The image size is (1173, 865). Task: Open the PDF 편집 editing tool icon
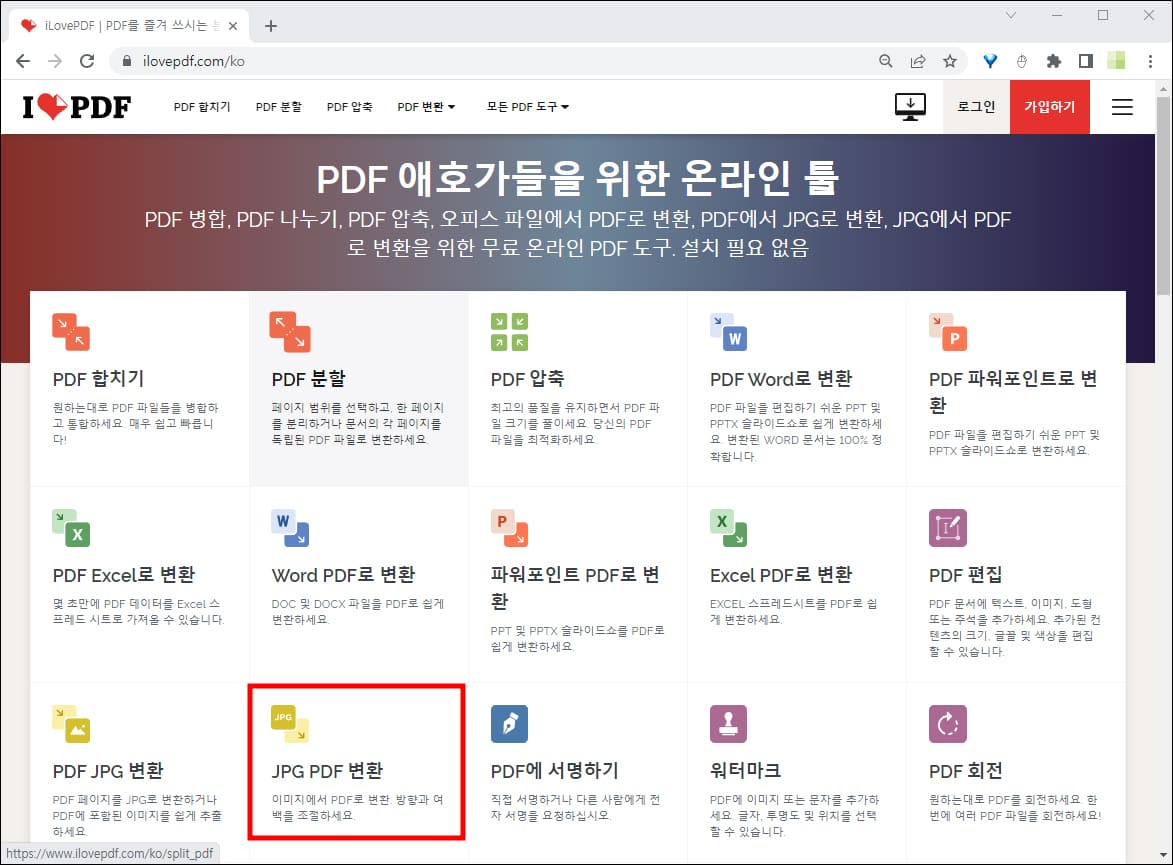(947, 527)
